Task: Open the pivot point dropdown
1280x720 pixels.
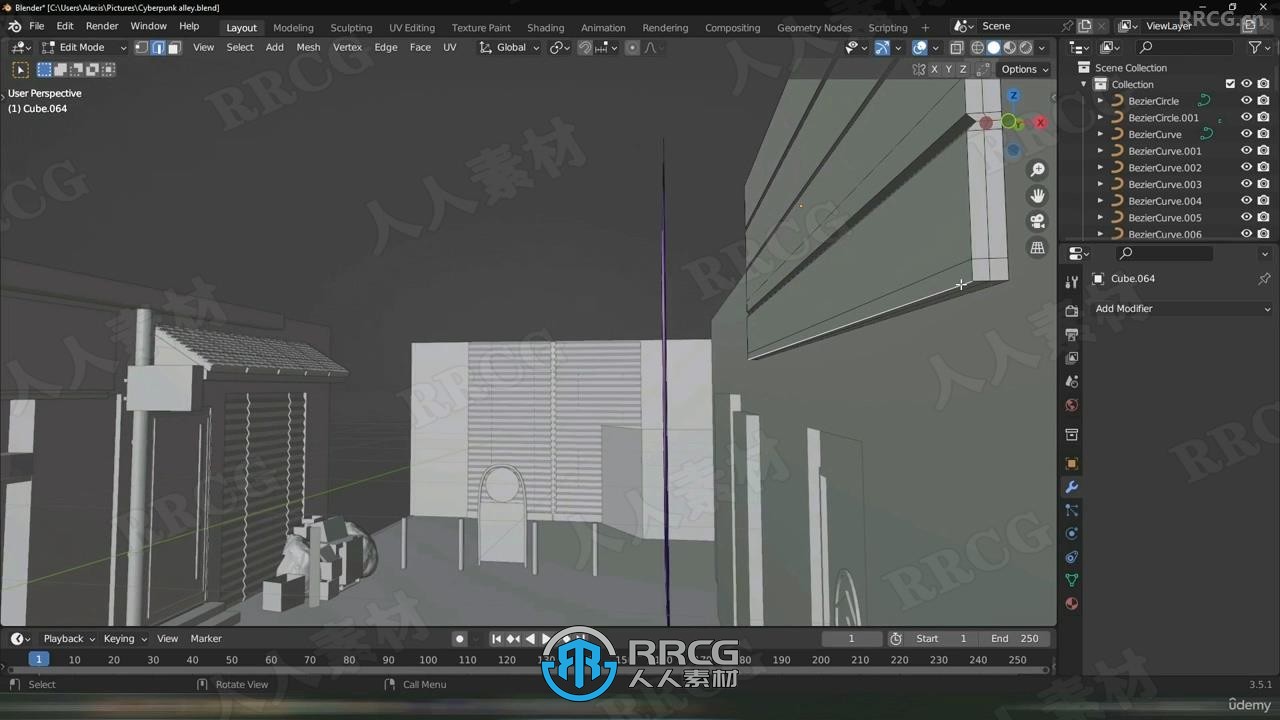Action: pyautogui.click(x=559, y=47)
